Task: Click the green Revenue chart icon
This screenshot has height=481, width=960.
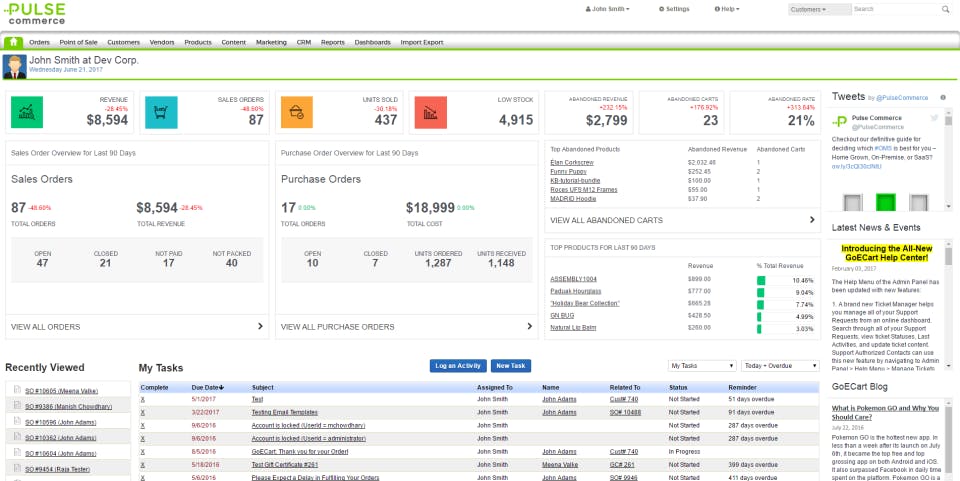Action: tap(27, 113)
